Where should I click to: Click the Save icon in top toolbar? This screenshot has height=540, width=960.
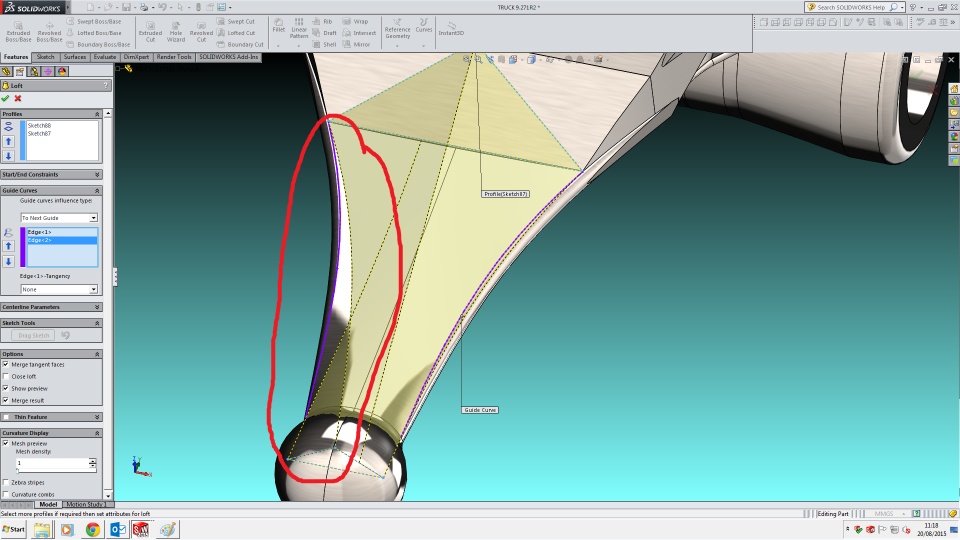(x=126, y=7)
